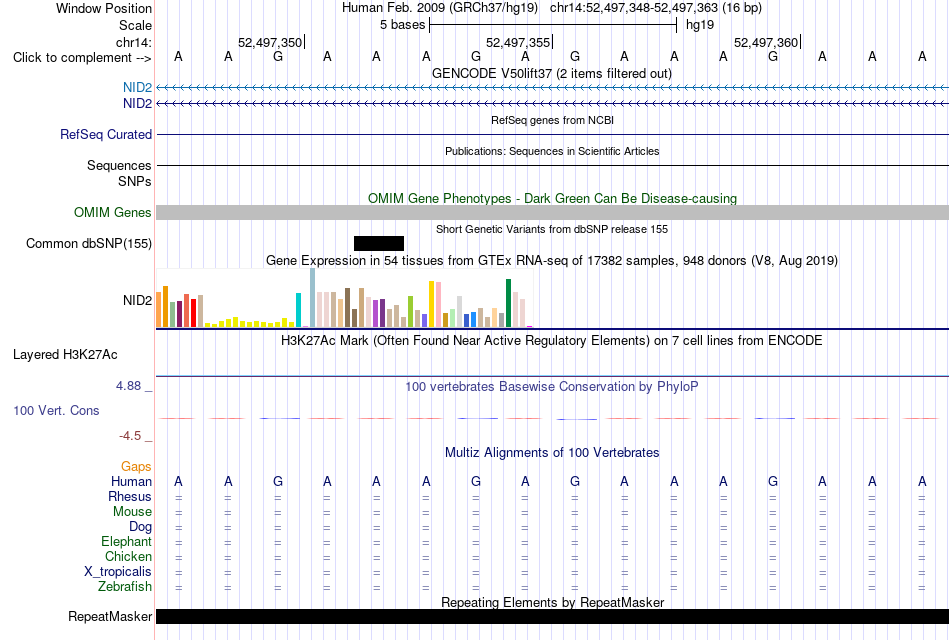The height and width of the screenshot is (640, 950).
Task: Click the 5 bases scale bar
Action: (x=553, y=25)
